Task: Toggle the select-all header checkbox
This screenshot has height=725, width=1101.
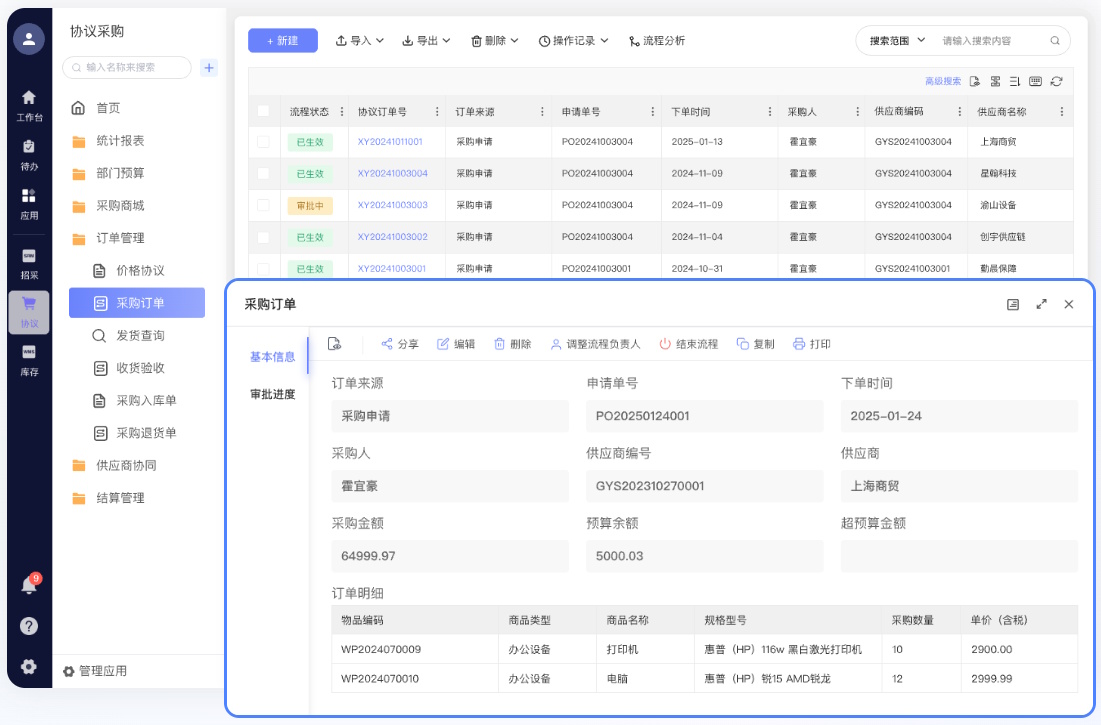Action: pyautogui.click(x=264, y=111)
